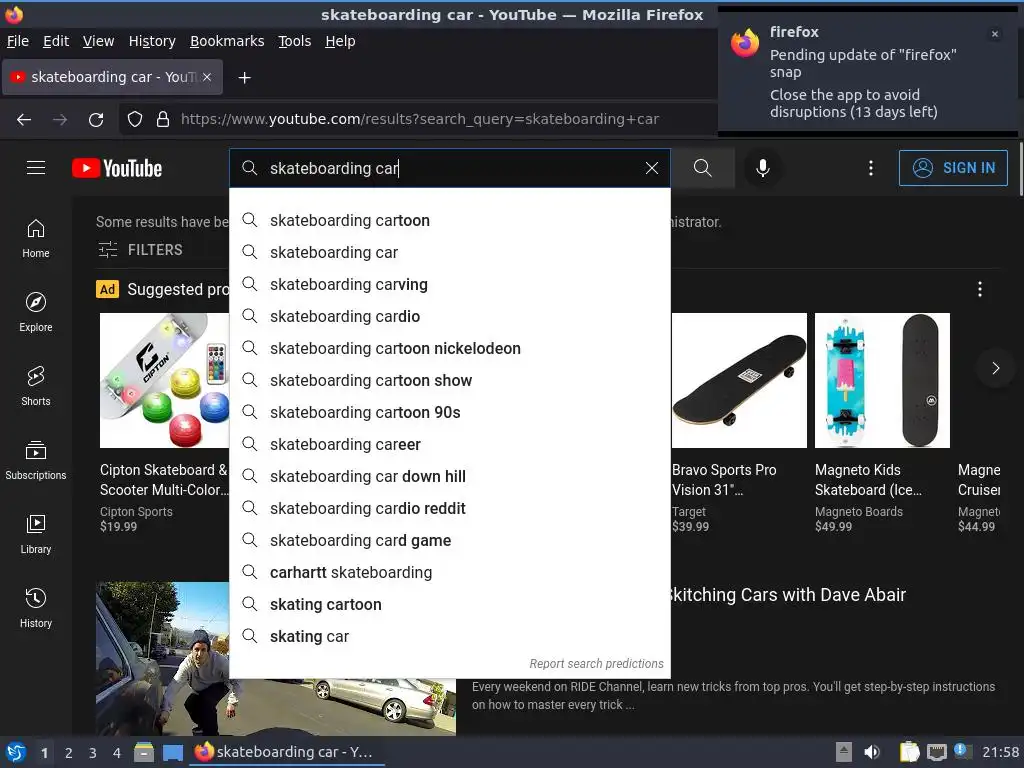Open the History menu in the menu bar
The height and width of the screenshot is (768, 1024).
click(152, 41)
